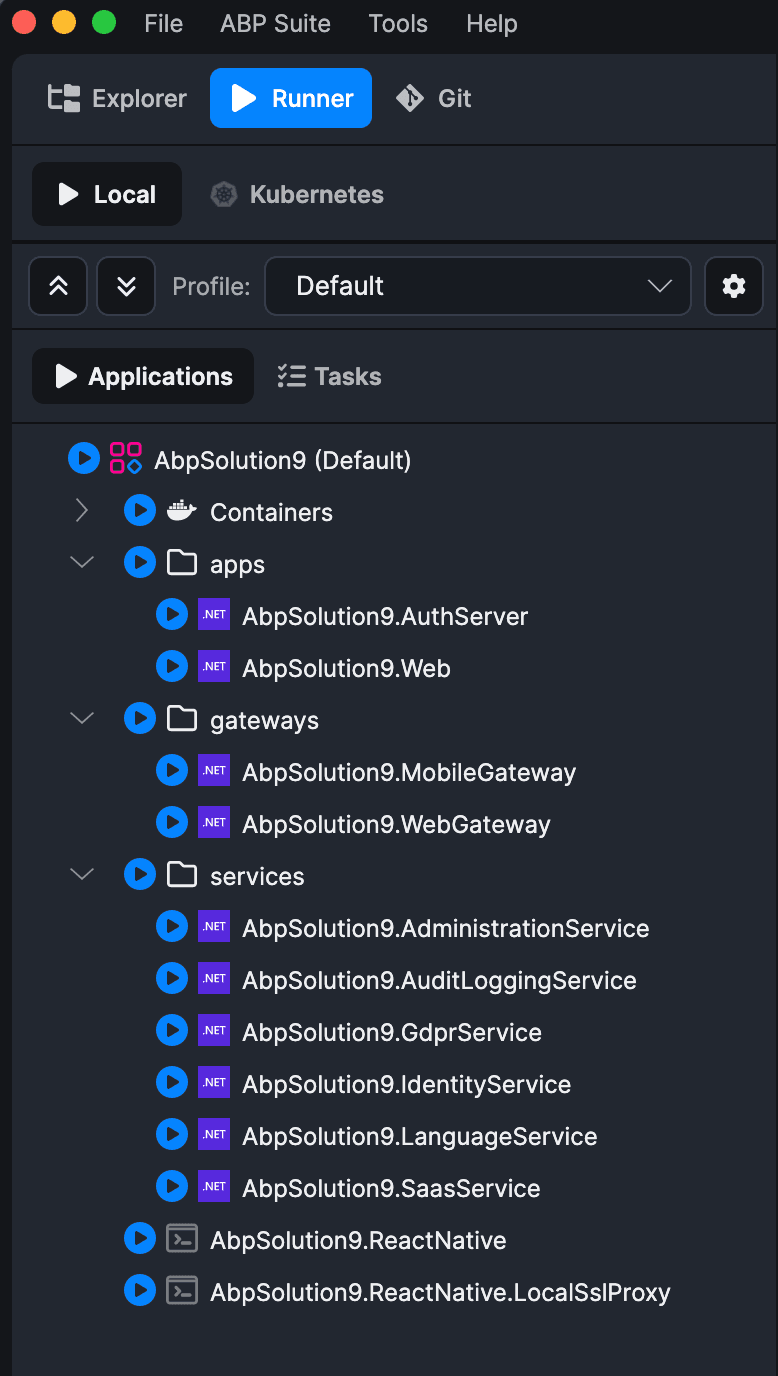Viewport: 778px width, 1376px height.
Task: Select the Containers label text
Action: click(271, 513)
